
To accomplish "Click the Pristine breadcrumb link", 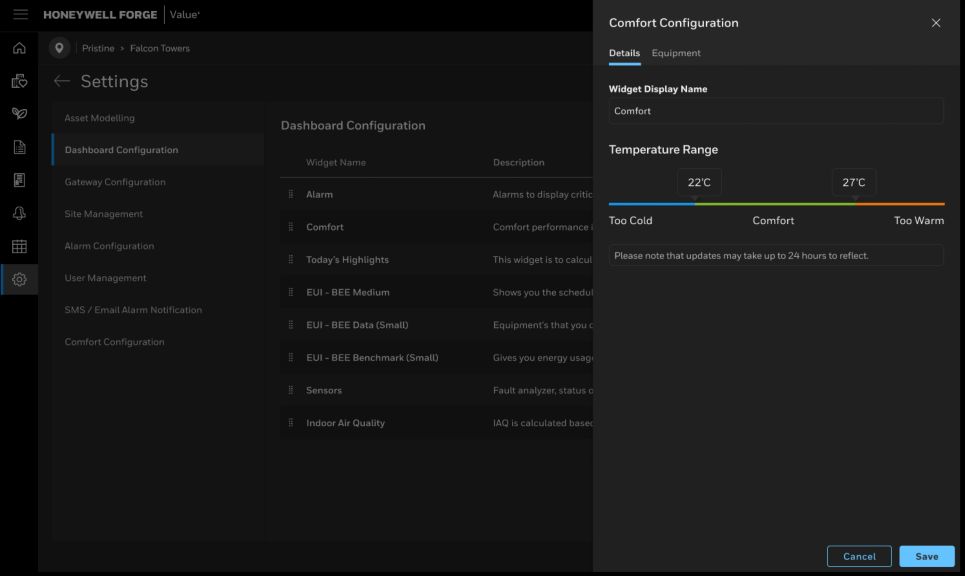I will tap(98, 48).
